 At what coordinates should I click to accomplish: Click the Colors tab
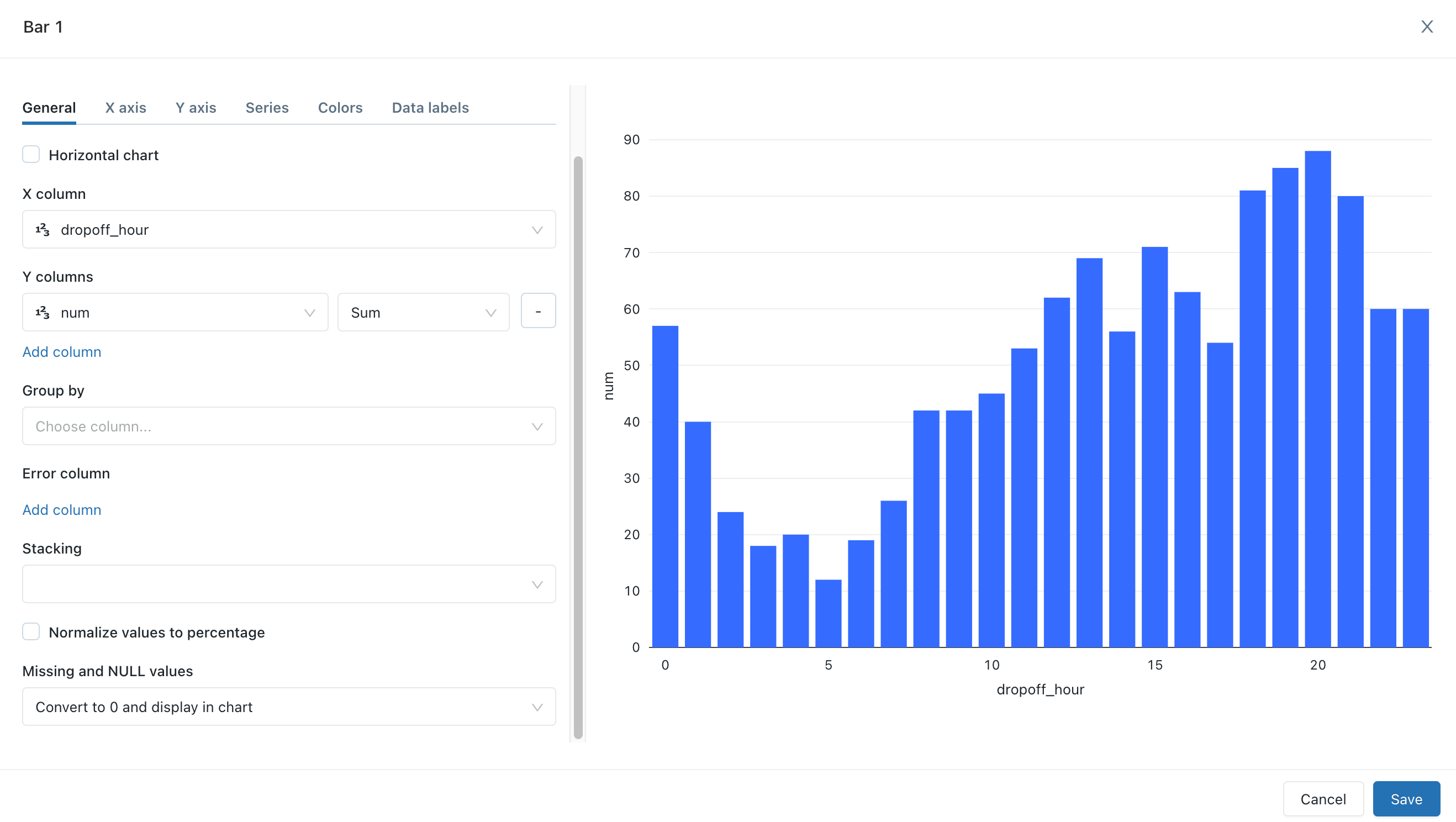coord(340,107)
